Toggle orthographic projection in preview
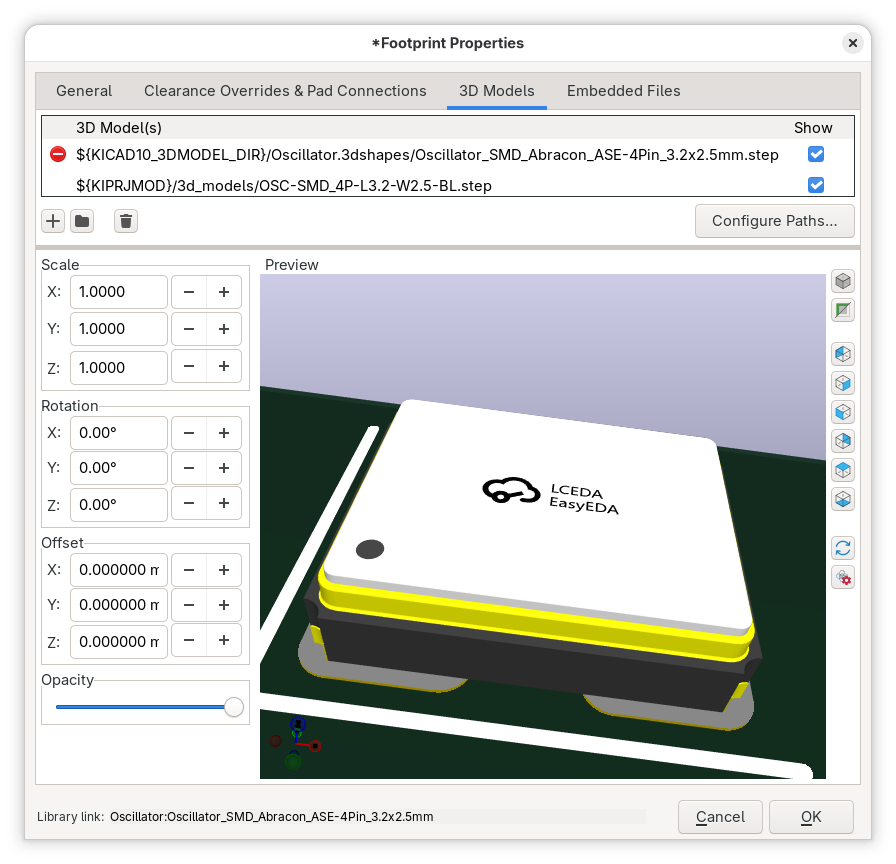The width and height of the screenshot is (896, 864). (843, 281)
